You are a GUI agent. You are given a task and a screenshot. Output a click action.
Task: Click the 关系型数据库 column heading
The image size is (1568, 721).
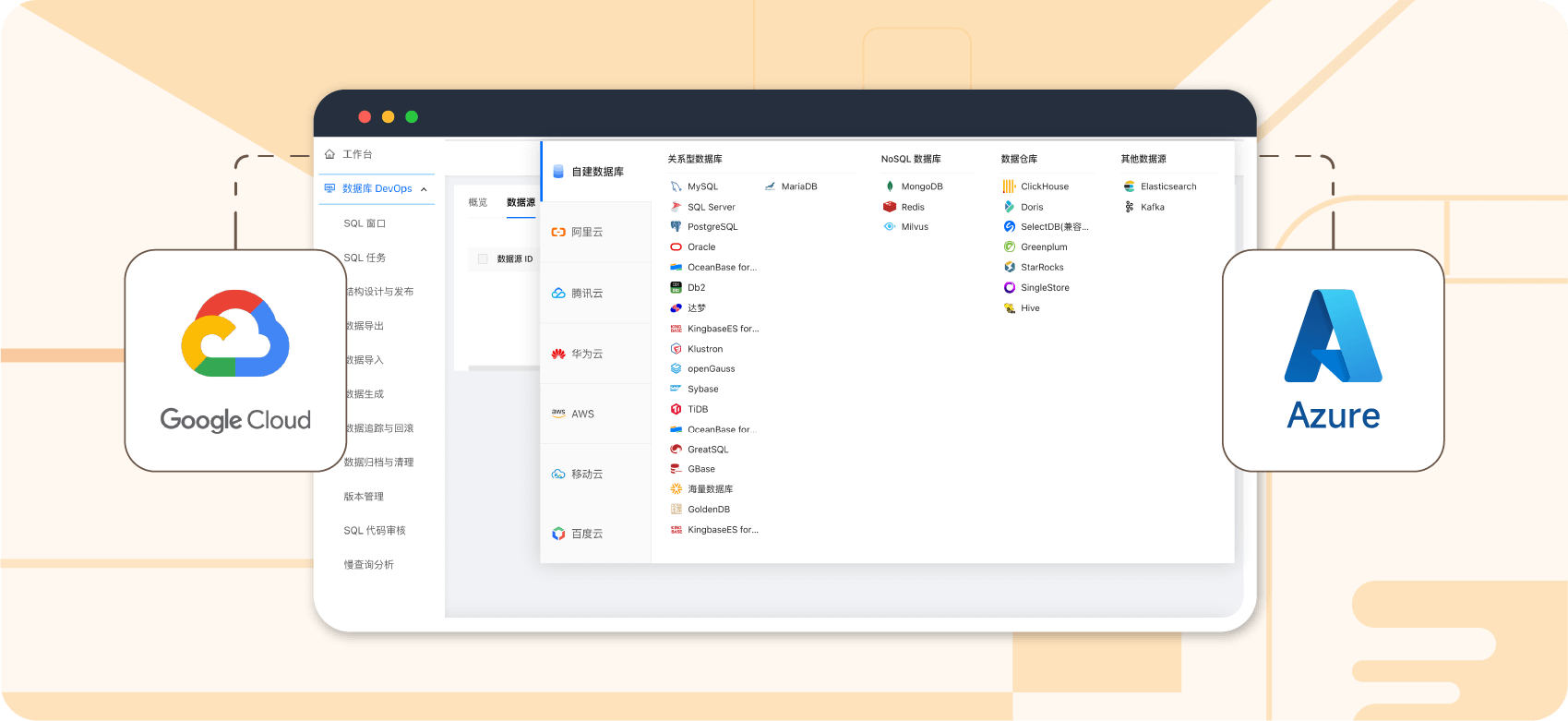click(695, 159)
